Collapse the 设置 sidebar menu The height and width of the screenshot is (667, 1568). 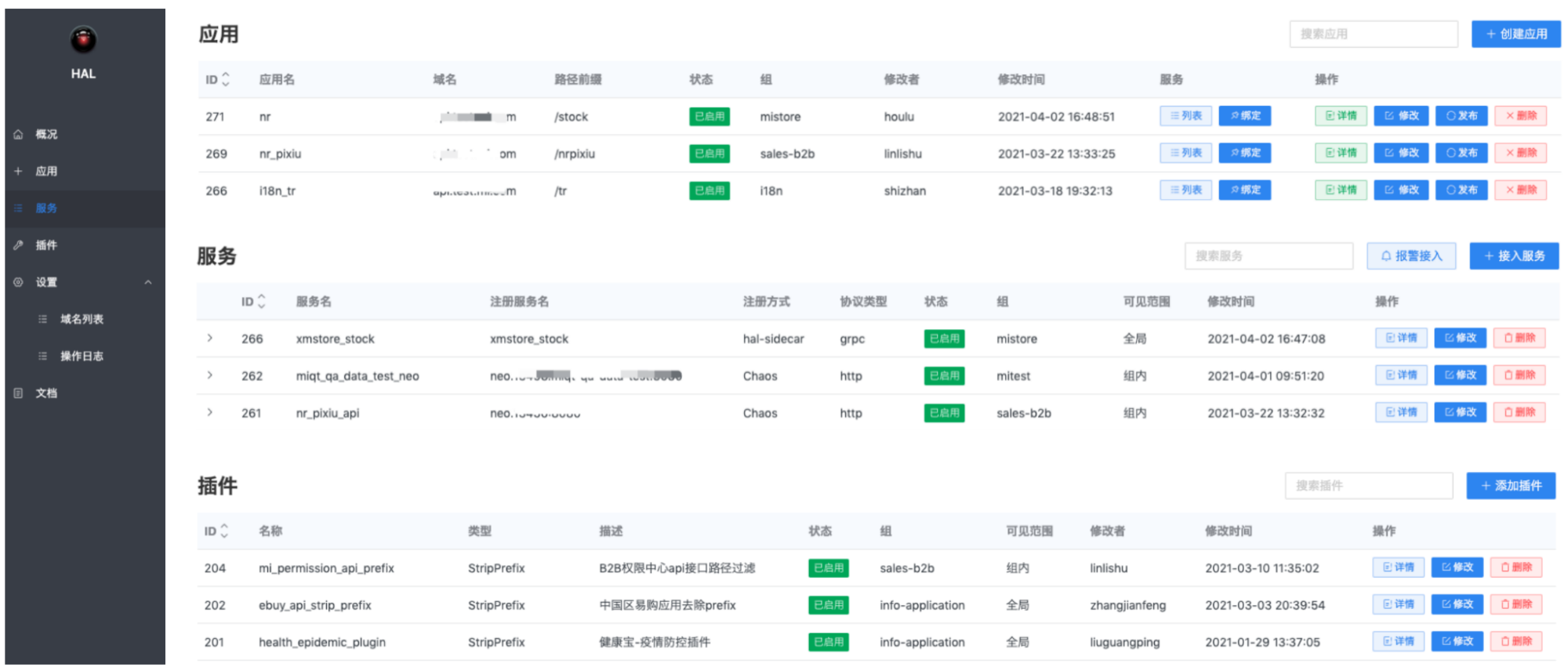(x=148, y=282)
